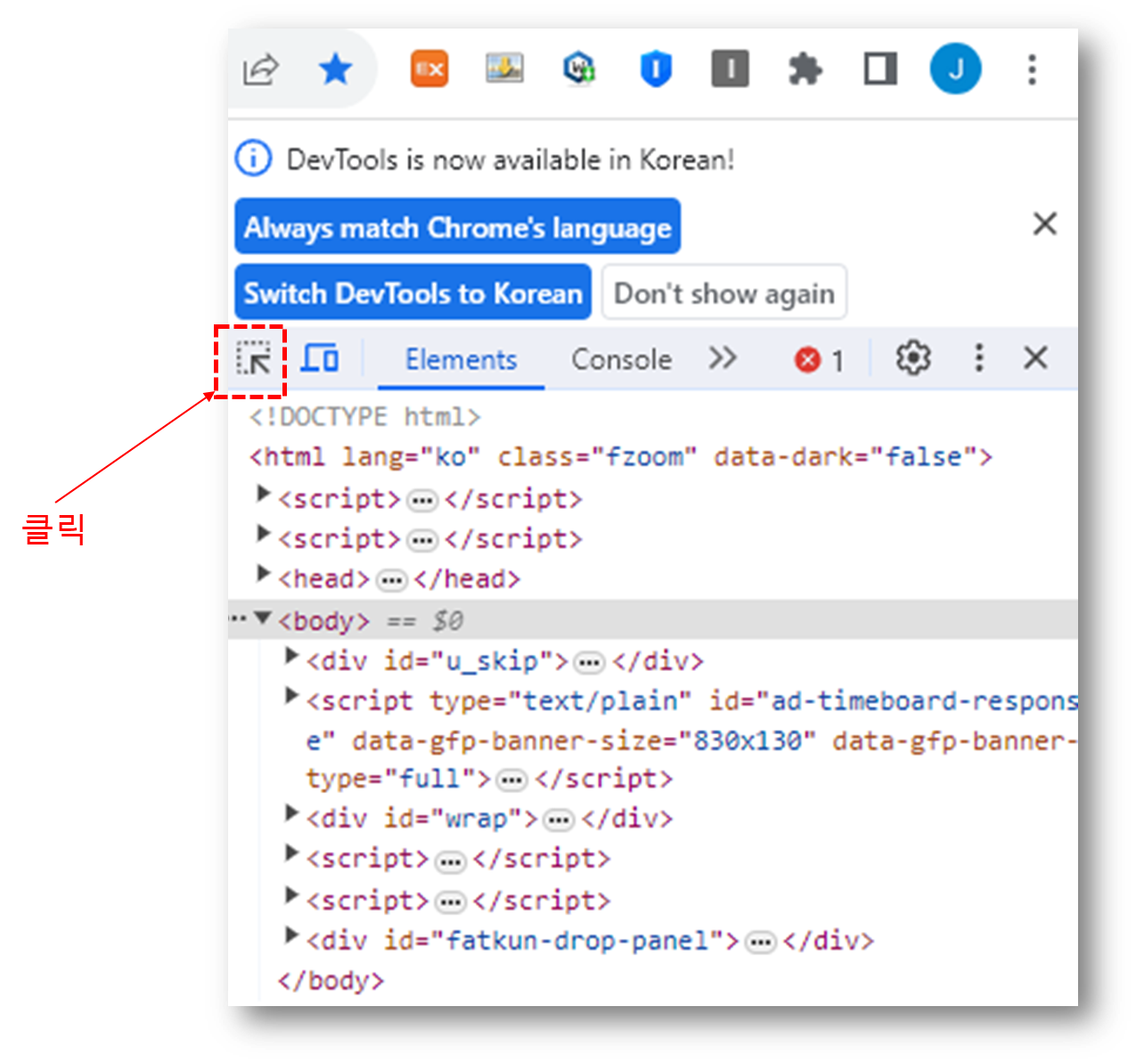Image resolution: width=1136 pixels, height=1064 pixels.
Task: Click the body row's three-dot actions
Action: pos(238,618)
